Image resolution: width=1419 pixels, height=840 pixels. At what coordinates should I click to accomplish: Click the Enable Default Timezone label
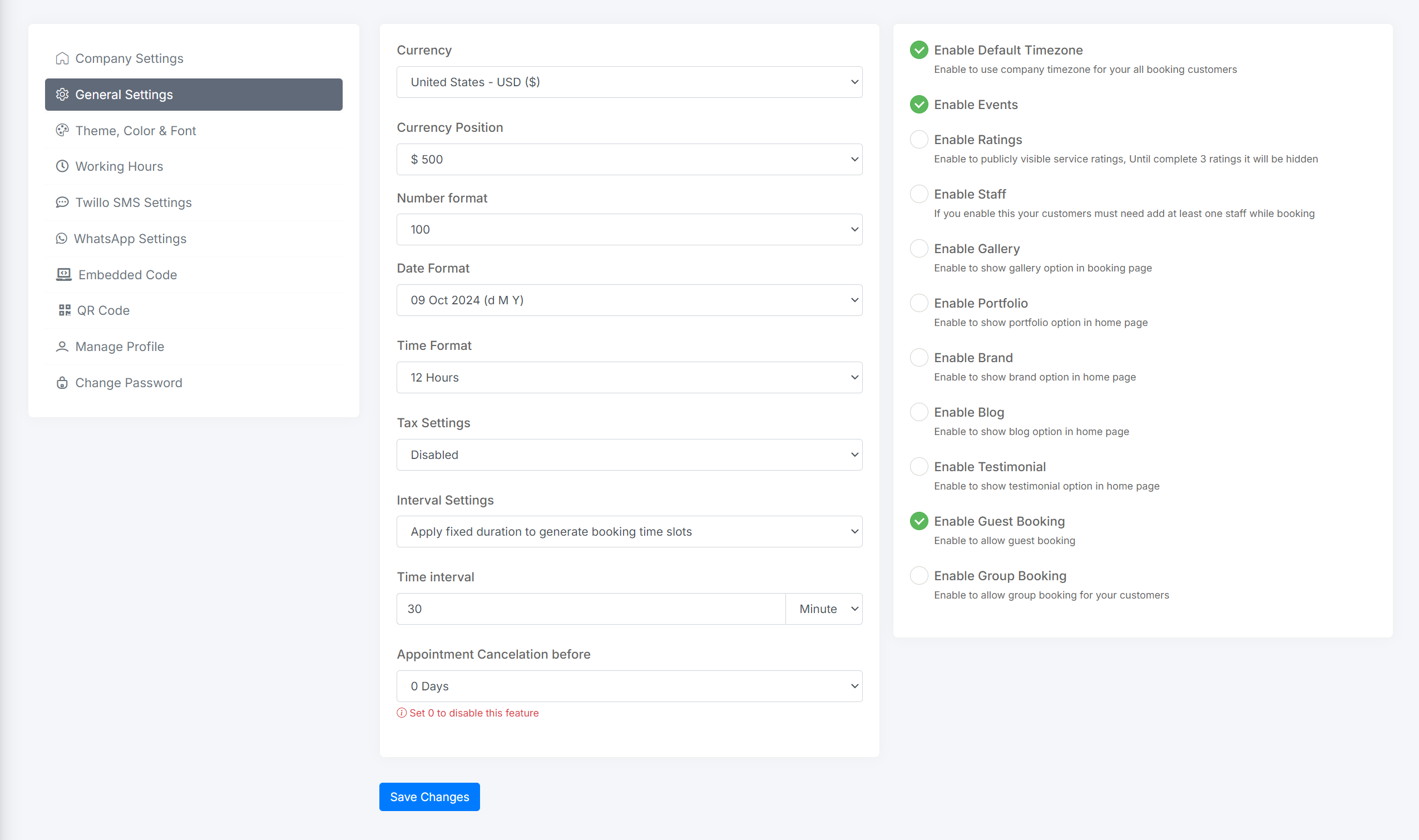coord(1008,50)
